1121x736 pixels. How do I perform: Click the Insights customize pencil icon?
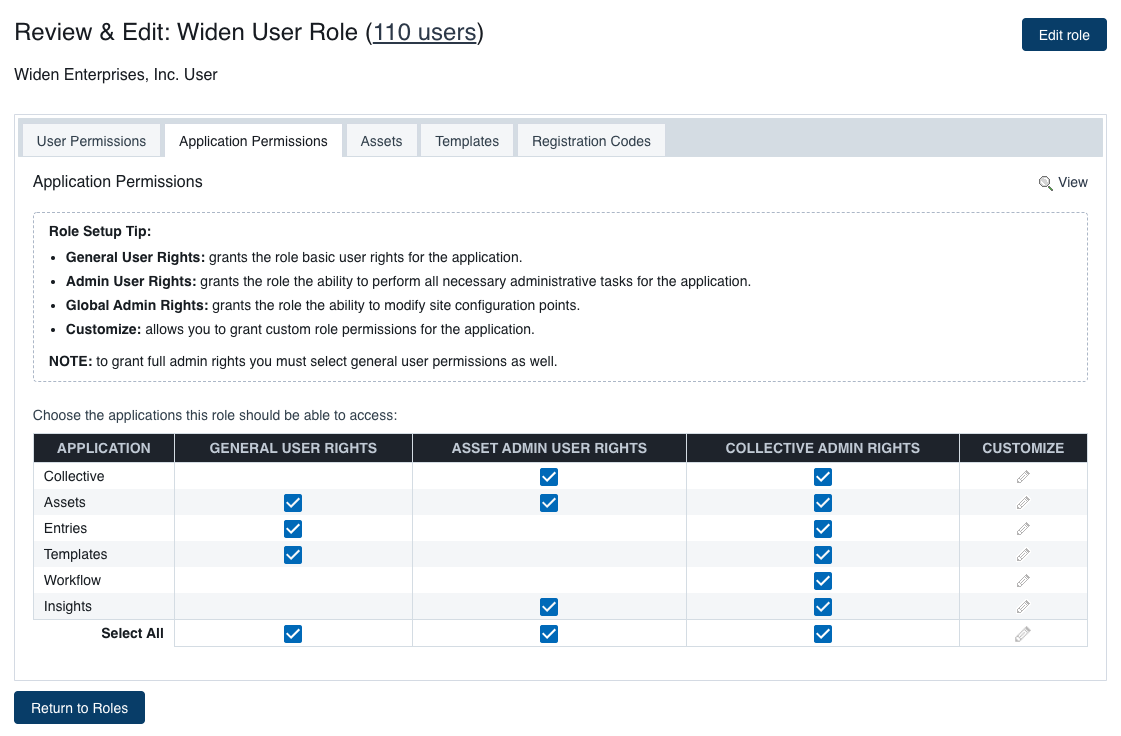coord(1022,607)
